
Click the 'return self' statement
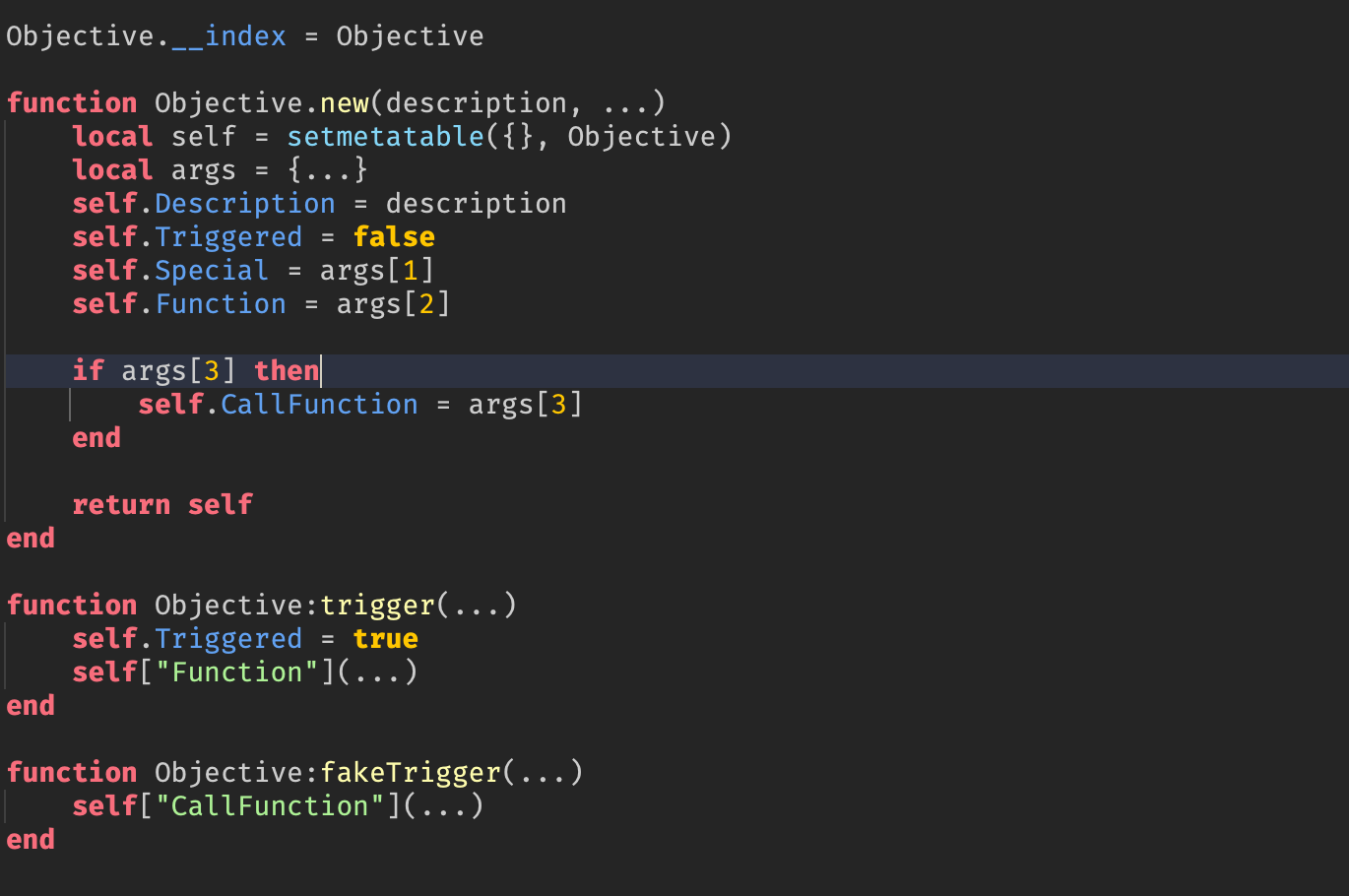162,505
